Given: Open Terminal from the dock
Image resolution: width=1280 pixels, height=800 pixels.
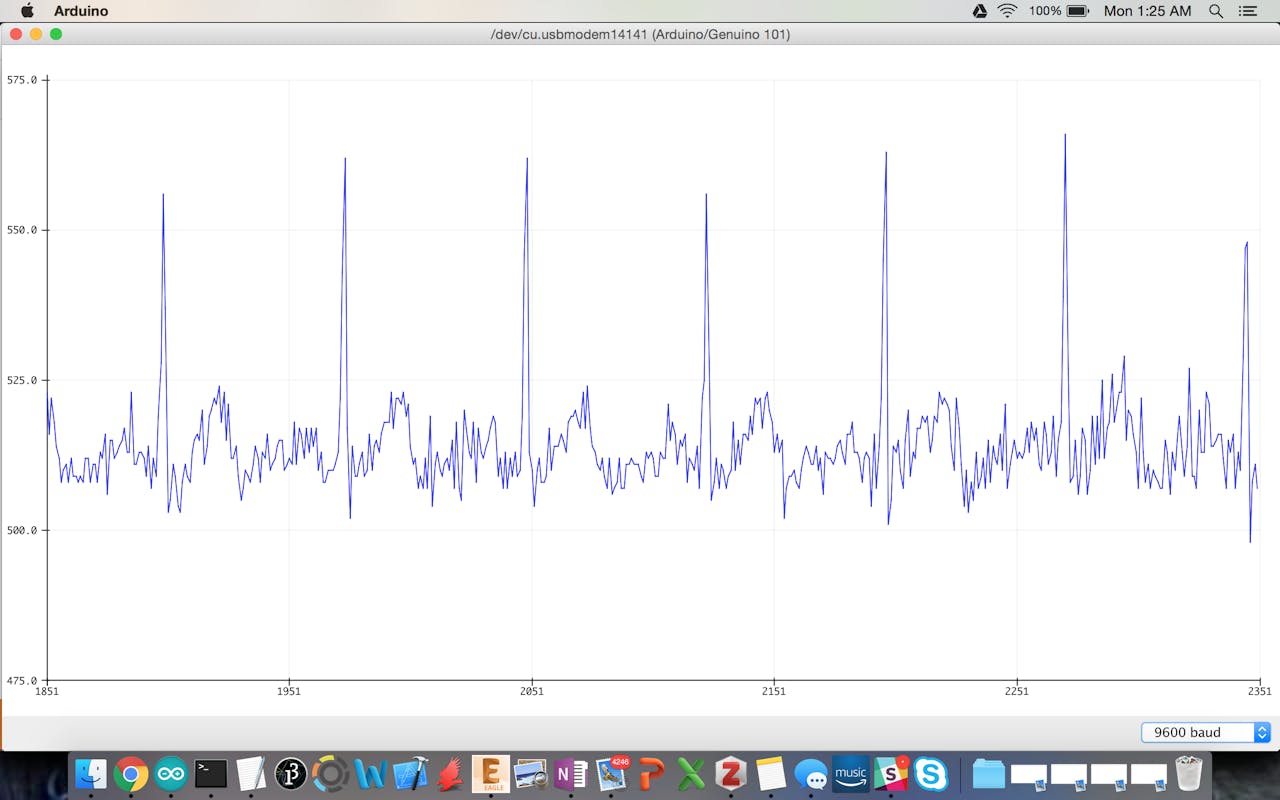Looking at the screenshot, I should point(210,773).
